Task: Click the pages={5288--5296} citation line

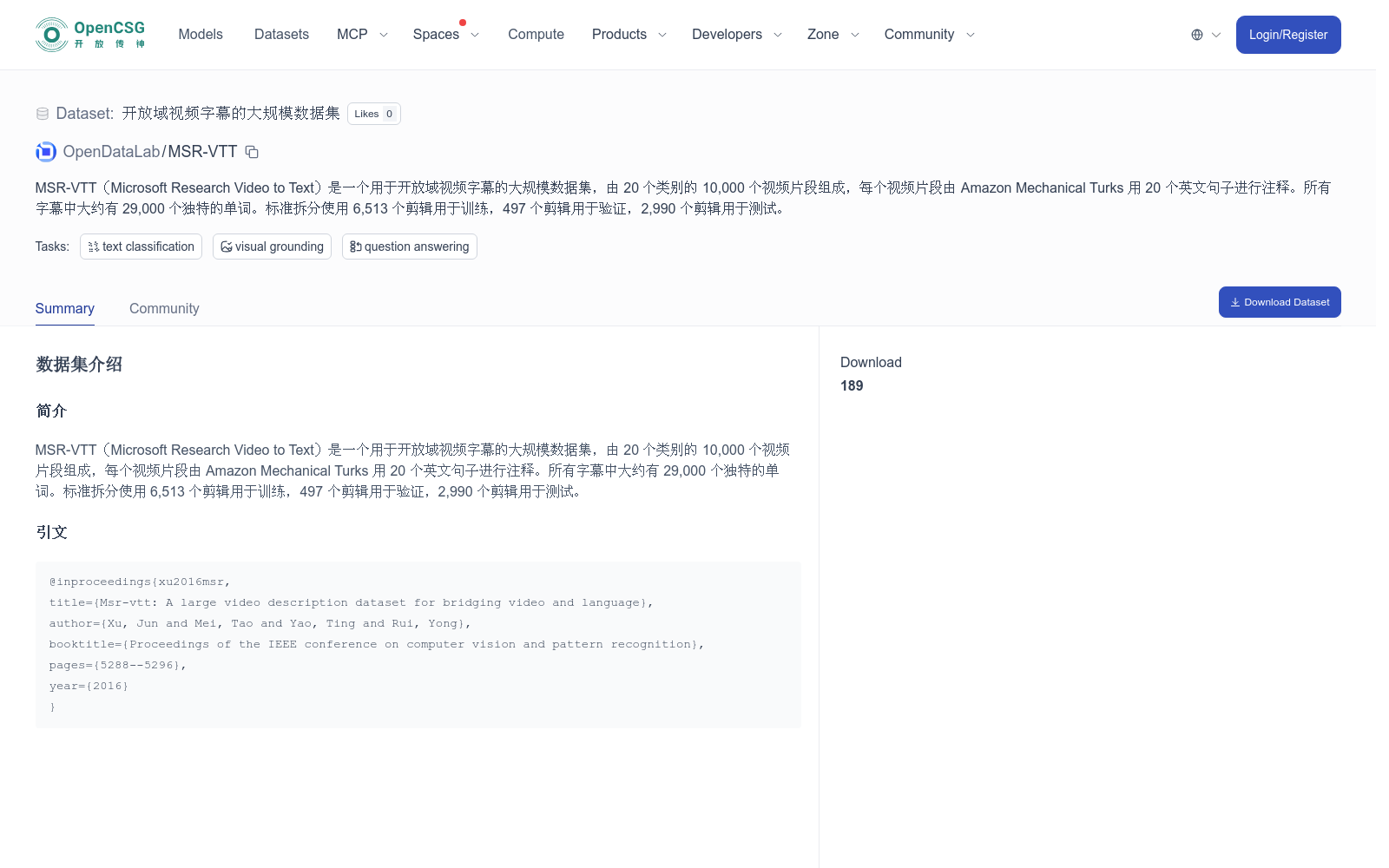Action: (x=118, y=665)
